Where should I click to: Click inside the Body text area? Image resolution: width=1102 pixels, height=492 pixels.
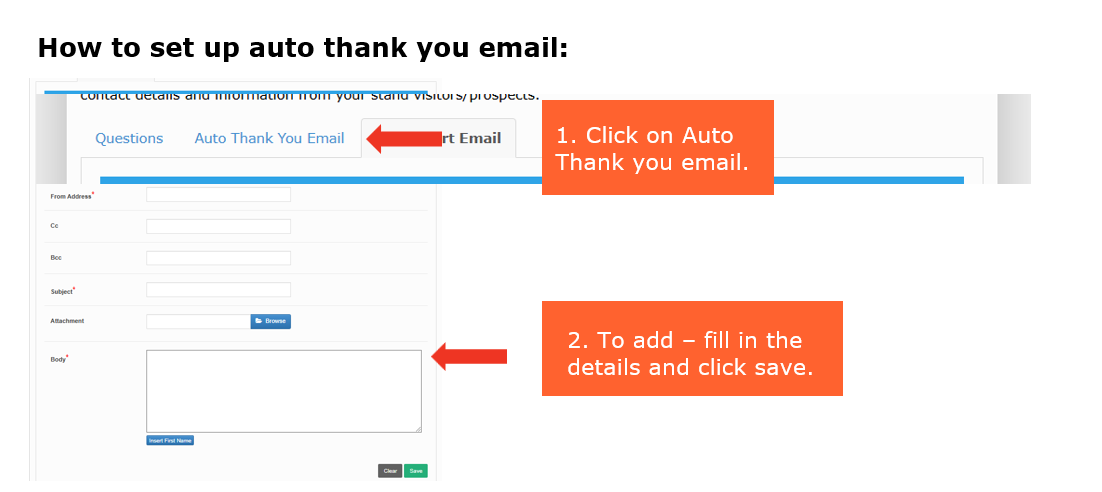pos(283,390)
